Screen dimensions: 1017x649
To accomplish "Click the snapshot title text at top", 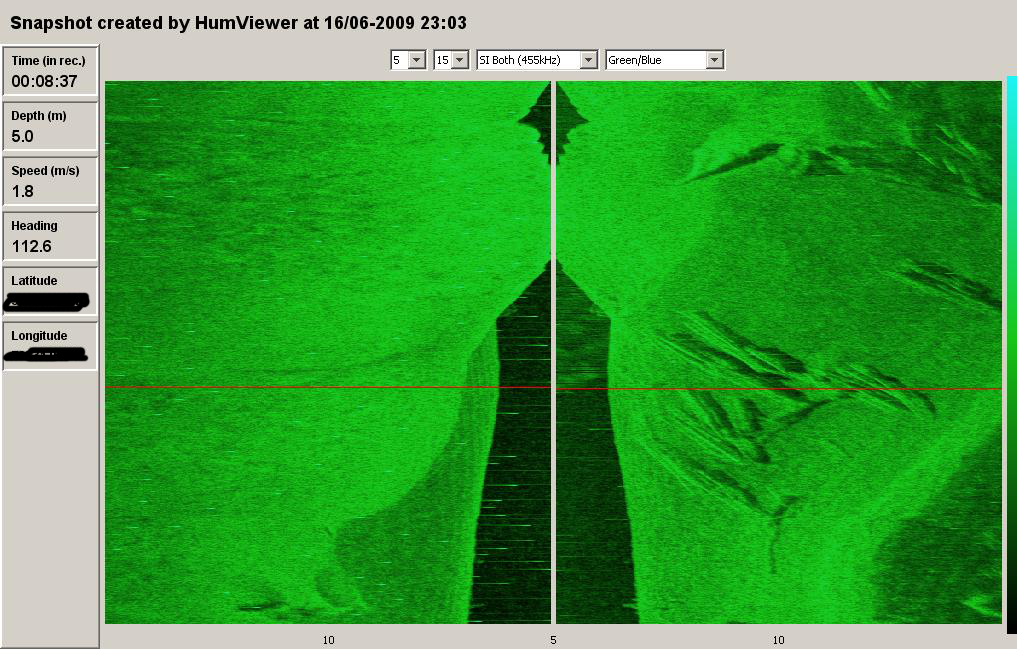I will [x=238, y=22].
